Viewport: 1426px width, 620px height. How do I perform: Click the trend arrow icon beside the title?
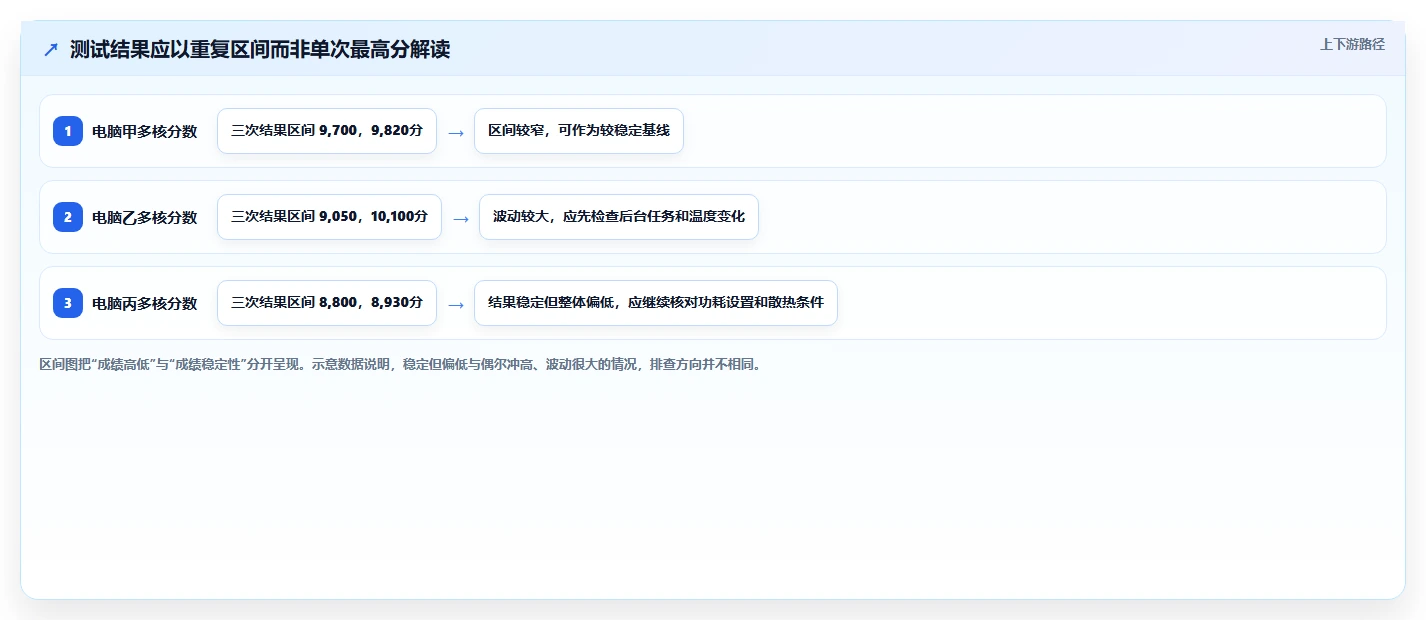click(x=50, y=50)
